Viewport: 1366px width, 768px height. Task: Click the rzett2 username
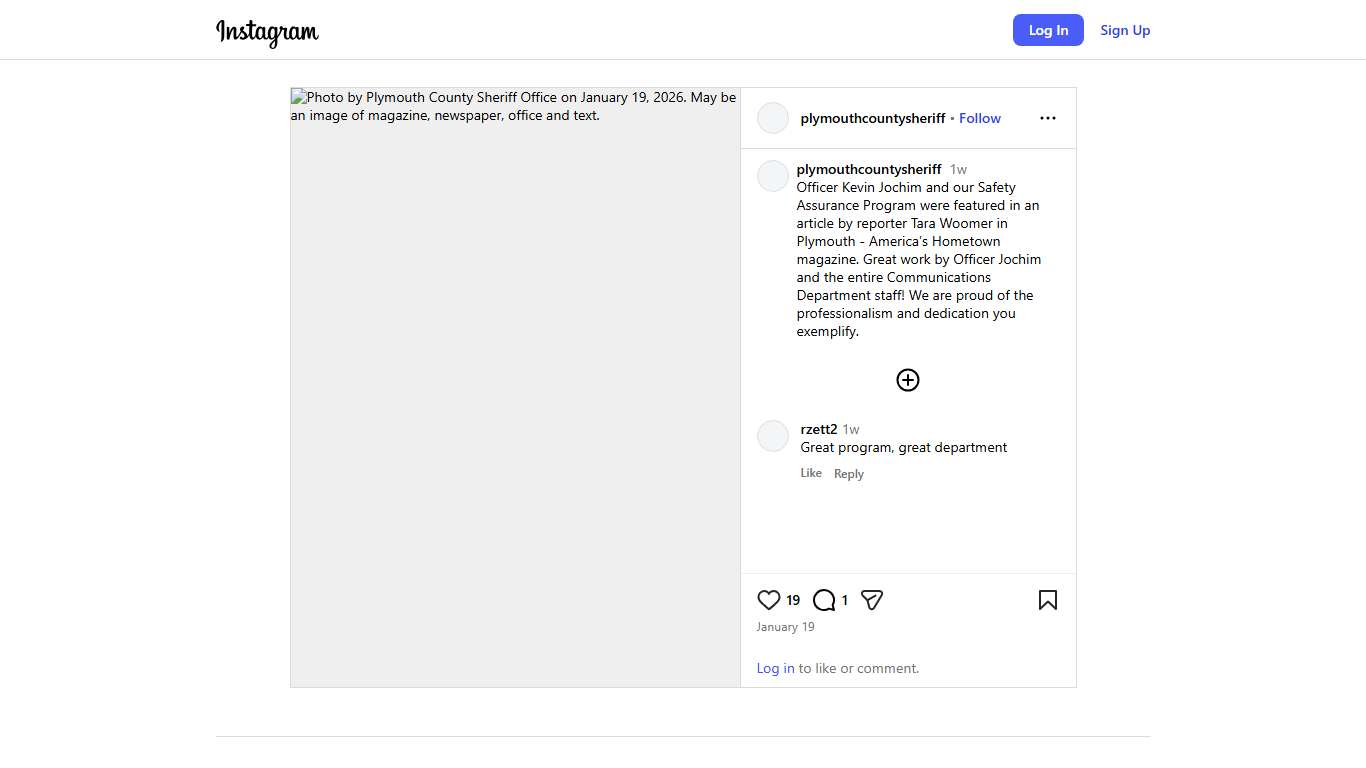coord(818,429)
